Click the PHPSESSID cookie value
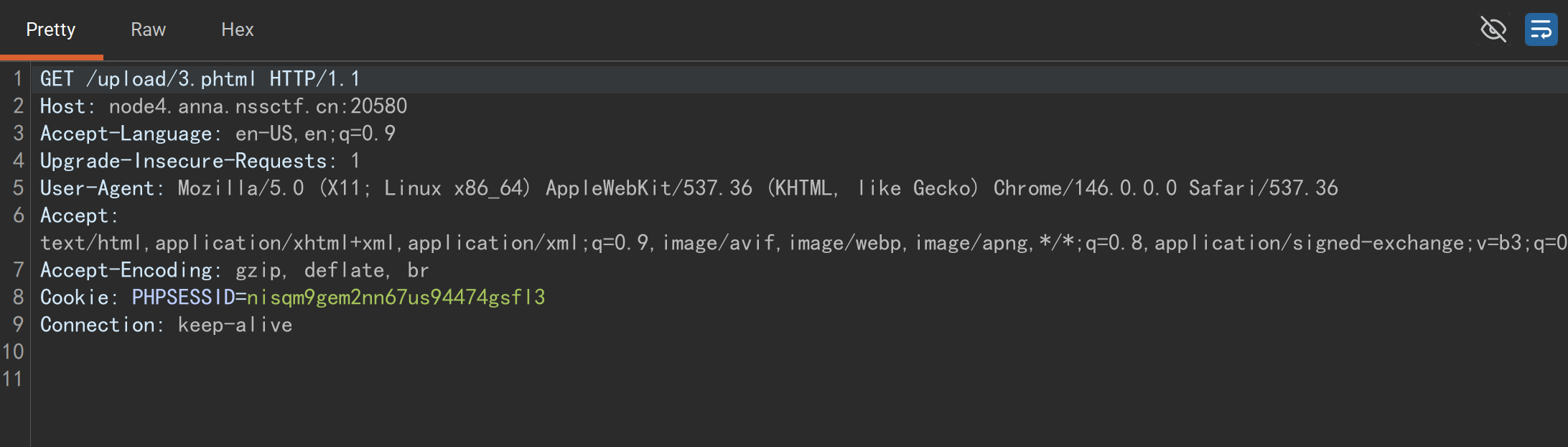Image resolution: width=1568 pixels, height=447 pixels. pyautogui.click(x=396, y=298)
